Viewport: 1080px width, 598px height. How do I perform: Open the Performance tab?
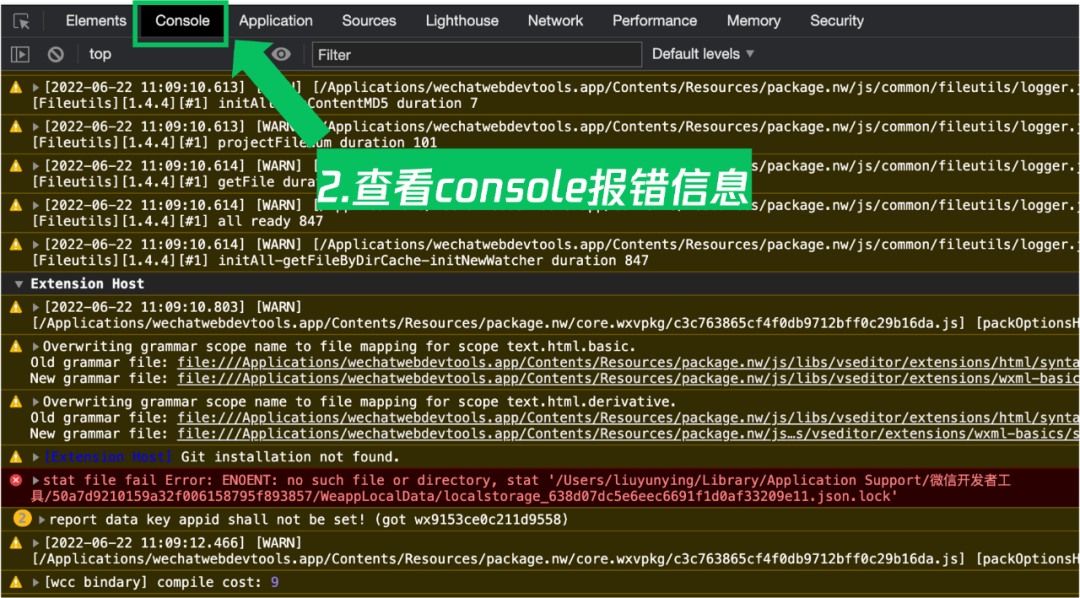(655, 21)
